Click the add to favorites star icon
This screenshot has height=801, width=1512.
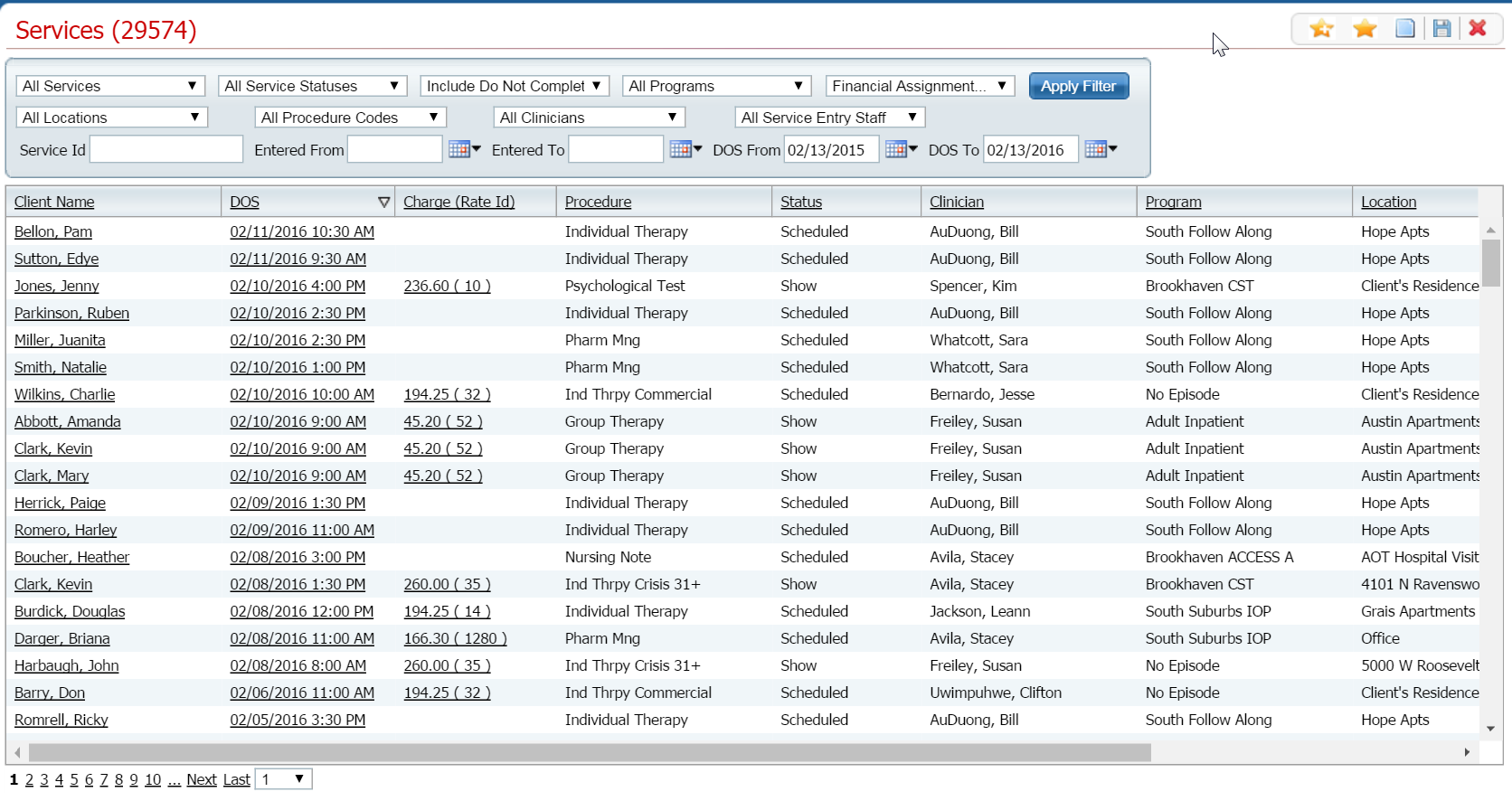tap(1321, 29)
